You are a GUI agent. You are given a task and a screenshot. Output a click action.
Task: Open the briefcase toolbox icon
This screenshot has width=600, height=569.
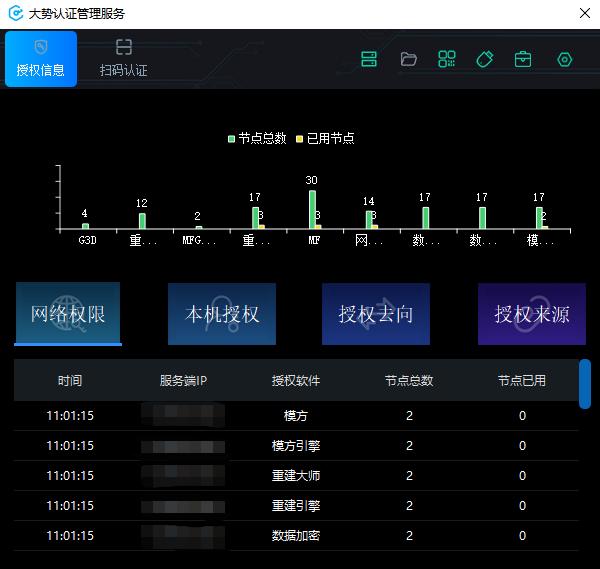[523, 59]
